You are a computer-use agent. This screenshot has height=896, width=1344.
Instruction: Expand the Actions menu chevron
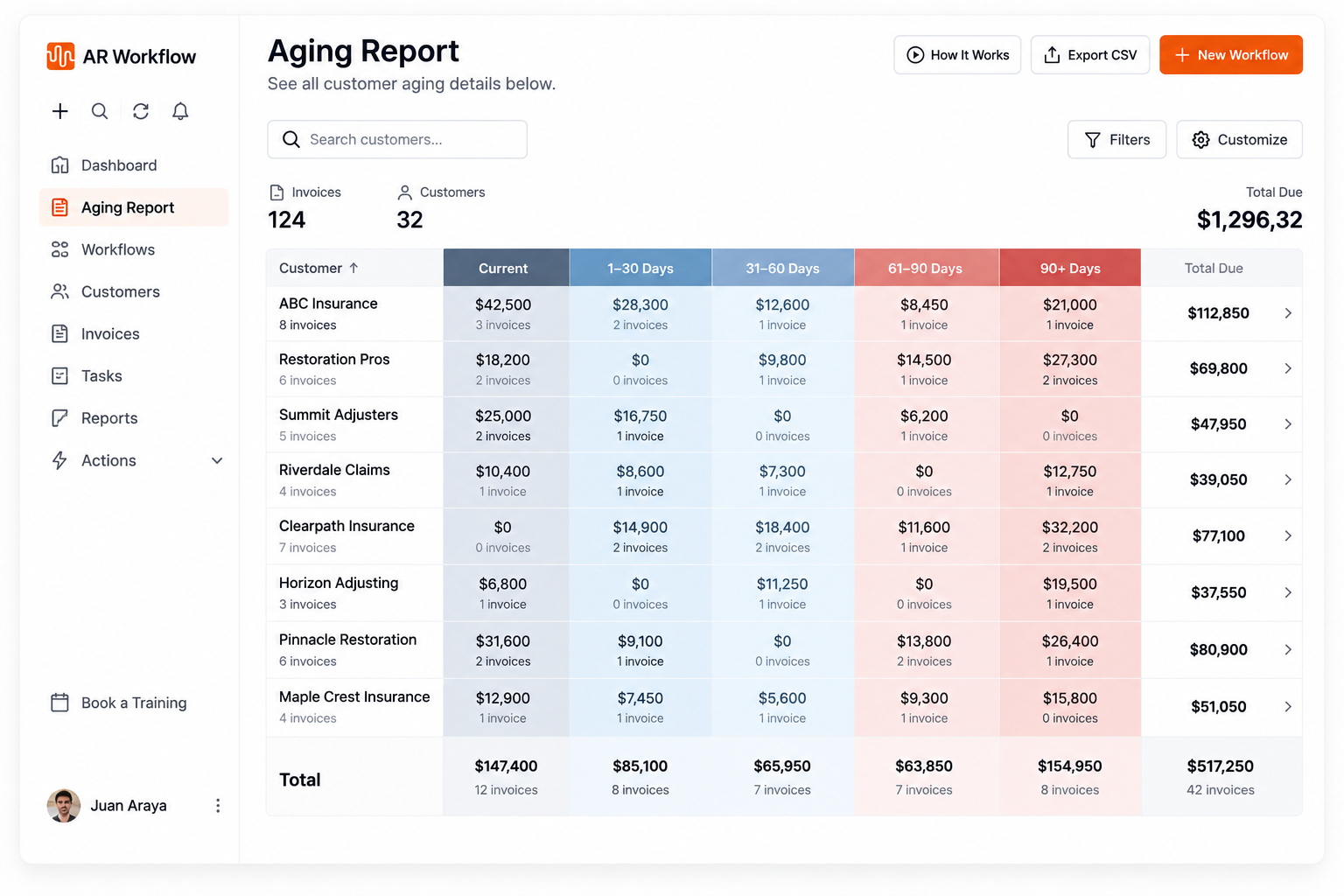coord(217,460)
